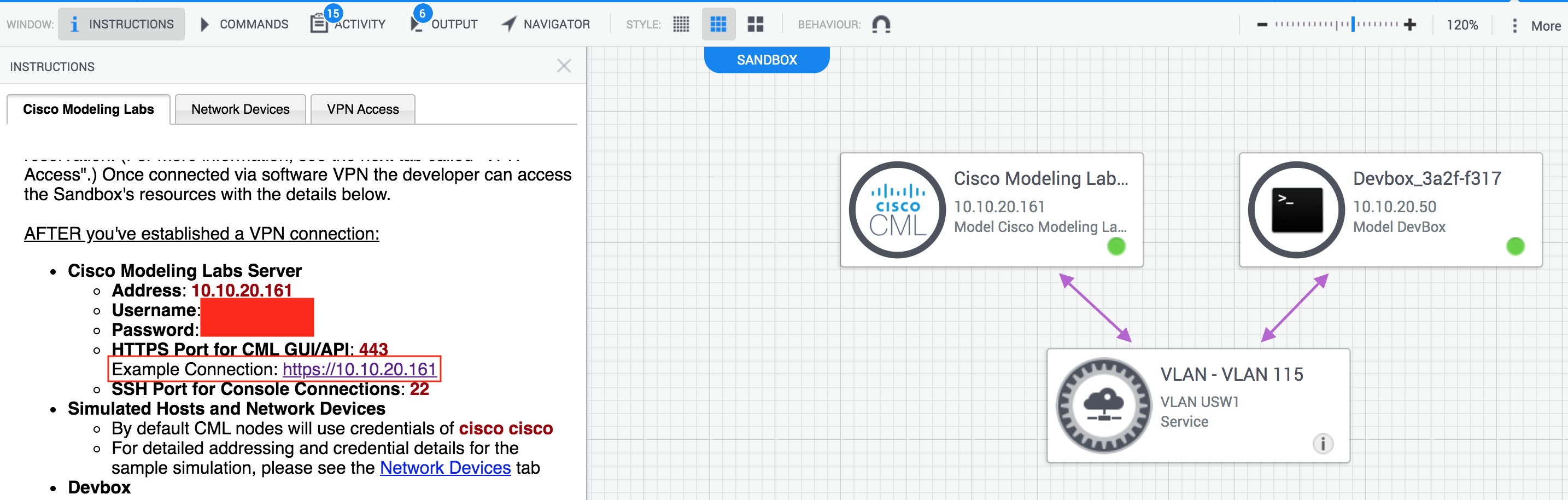Click the HTTPS port value 443
The image size is (1568, 500).
[373, 350]
